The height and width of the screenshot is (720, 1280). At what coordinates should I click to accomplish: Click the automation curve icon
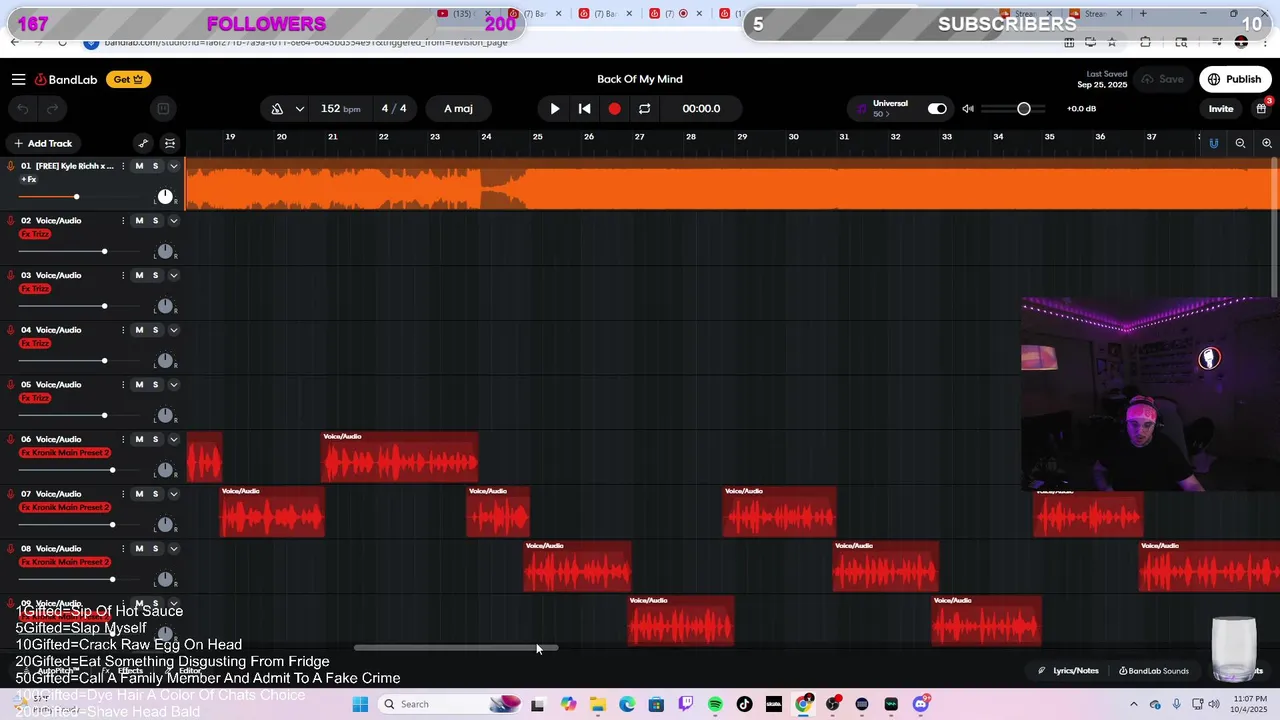coord(143,143)
